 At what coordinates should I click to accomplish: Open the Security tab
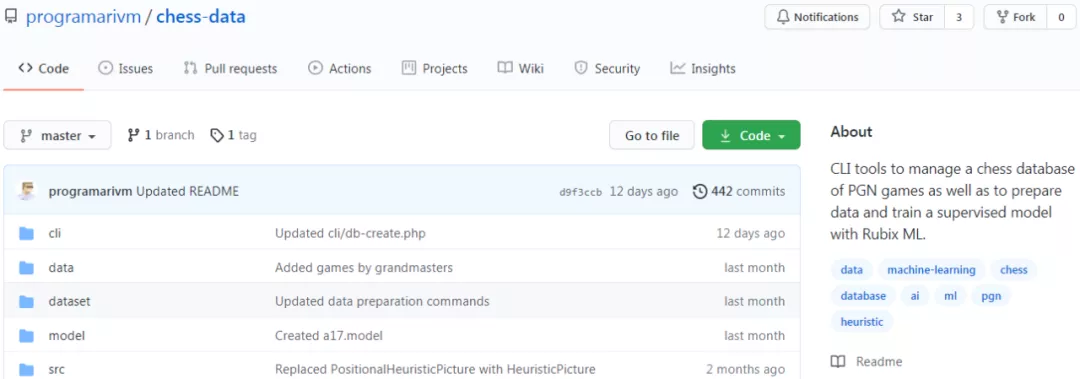point(607,68)
